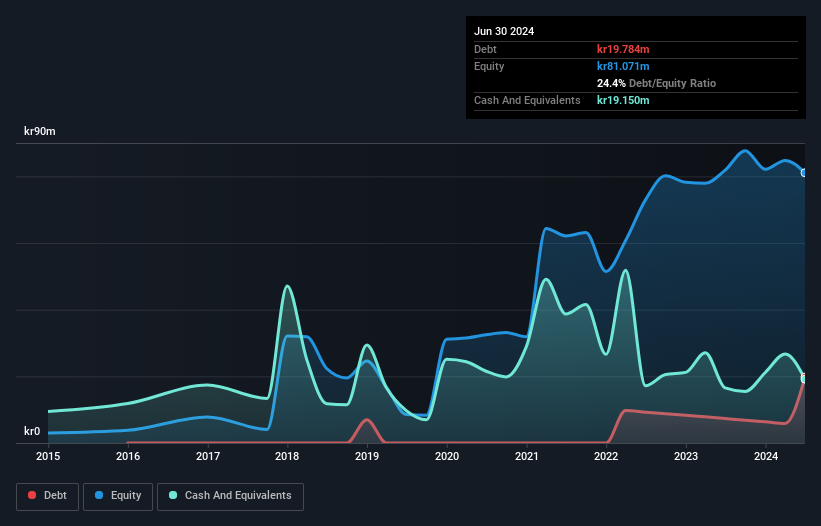This screenshot has height=526, width=821.
Task: Click the Jun 30 2024 tooltip date
Action: click(504, 31)
